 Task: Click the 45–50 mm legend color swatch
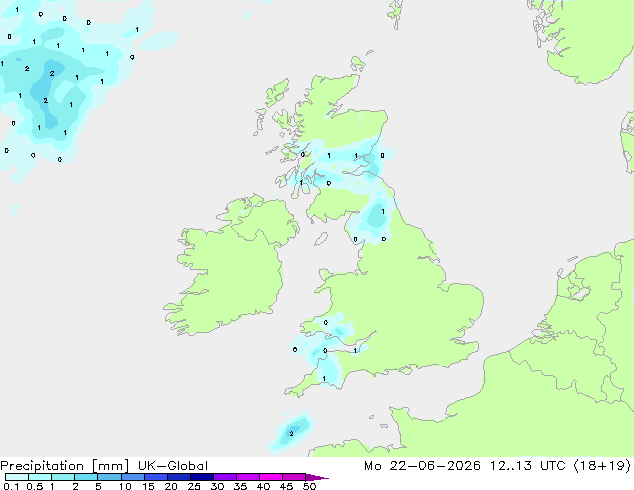pyautogui.click(x=294, y=477)
